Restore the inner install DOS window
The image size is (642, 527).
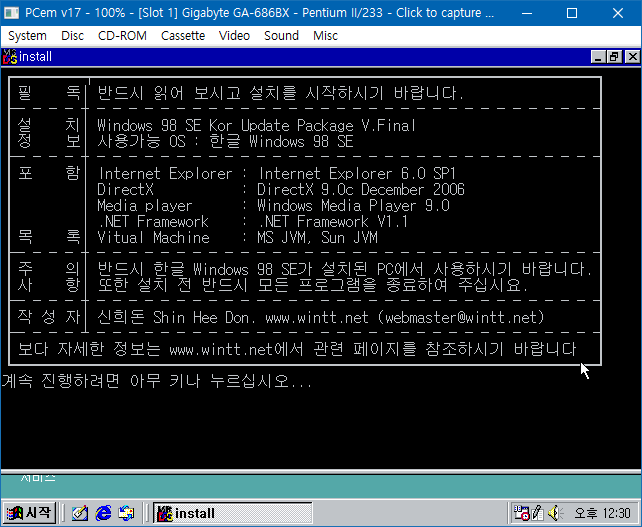[x=614, y=57]
